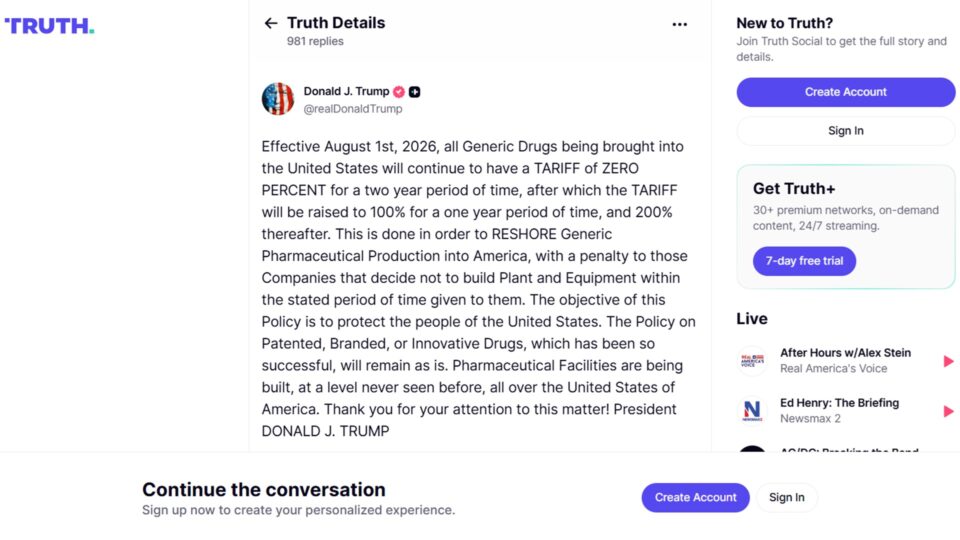Click Create Account in the bottom banner
Viewport: 960px width, 540px height.
tap(696, 497)
